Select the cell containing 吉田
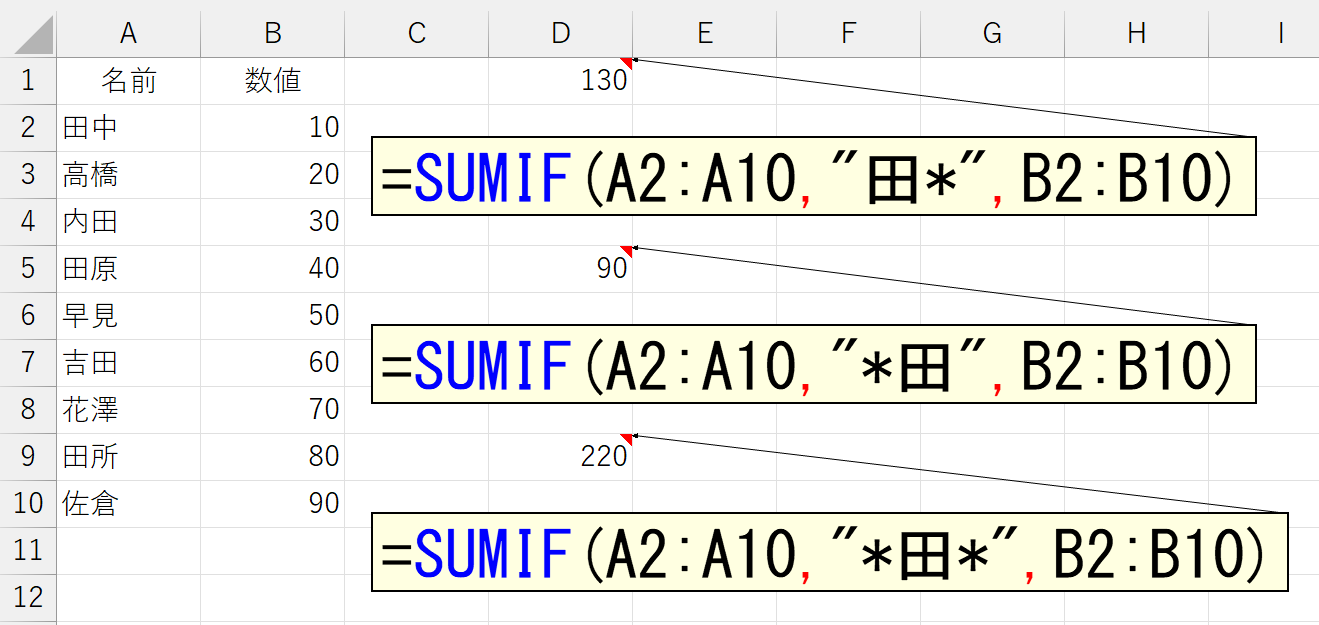The image size is (1319, 625). (128, 363)
